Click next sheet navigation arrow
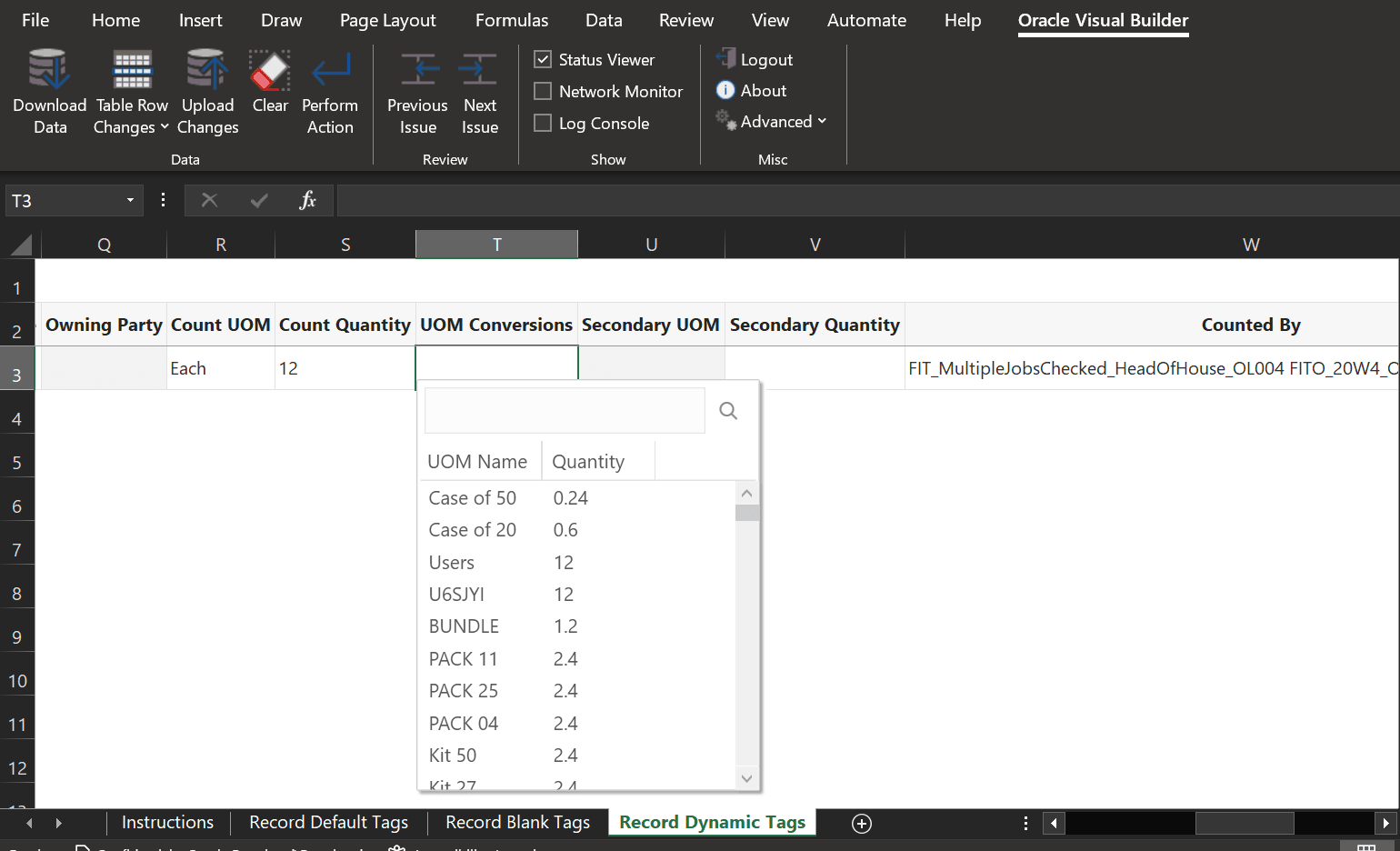Image resolution: width=1400 pixels, height=851 pixels. (x=59, y=823)
